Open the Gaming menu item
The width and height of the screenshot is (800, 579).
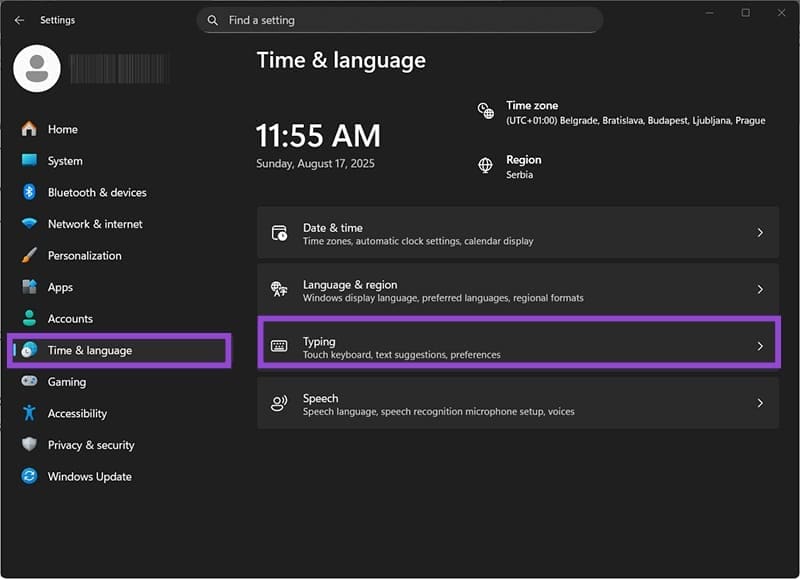pyautogui.click(x=119, y=382)
